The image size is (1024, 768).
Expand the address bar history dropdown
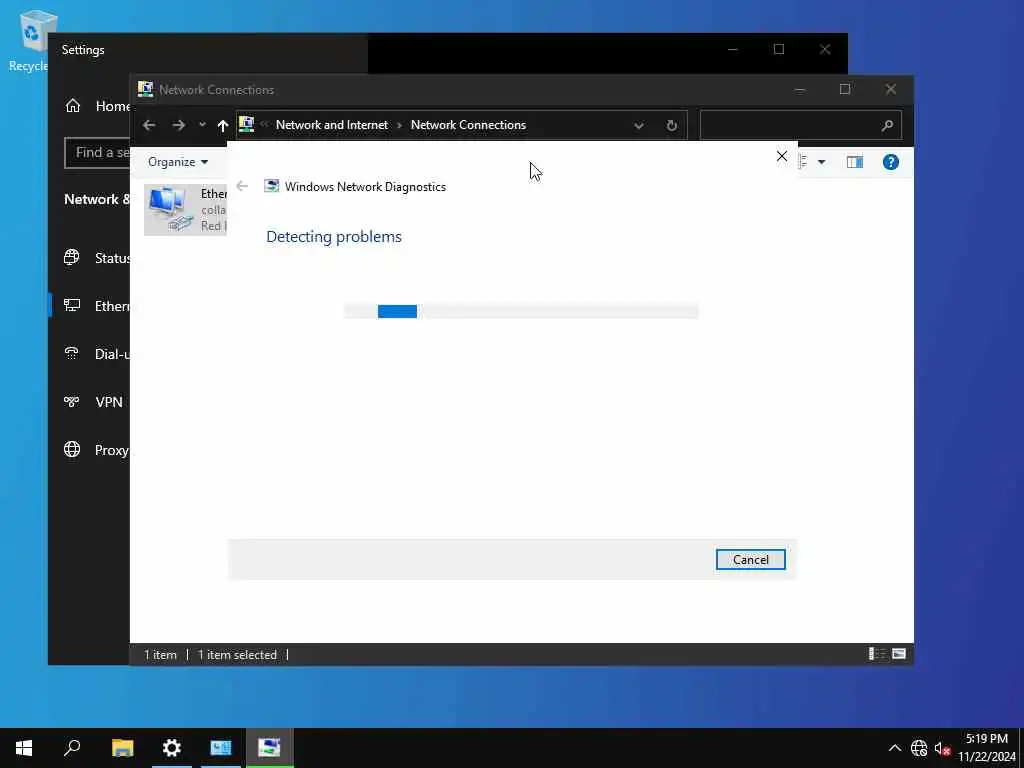click(x=639, y=125)
